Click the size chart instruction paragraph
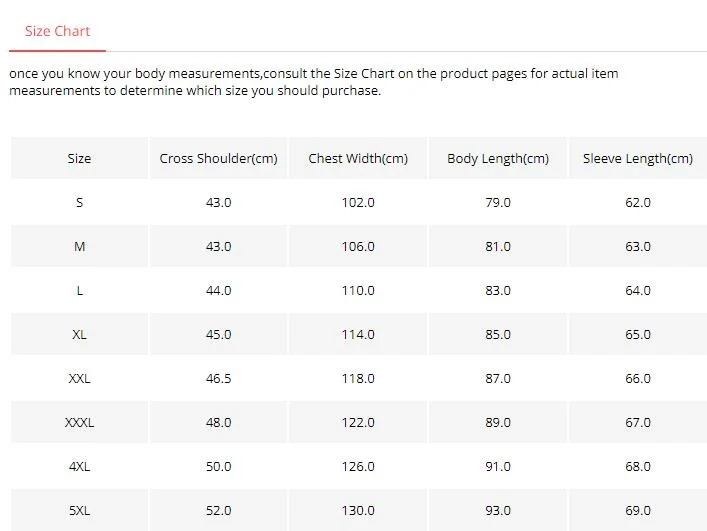 pos(313,82)
